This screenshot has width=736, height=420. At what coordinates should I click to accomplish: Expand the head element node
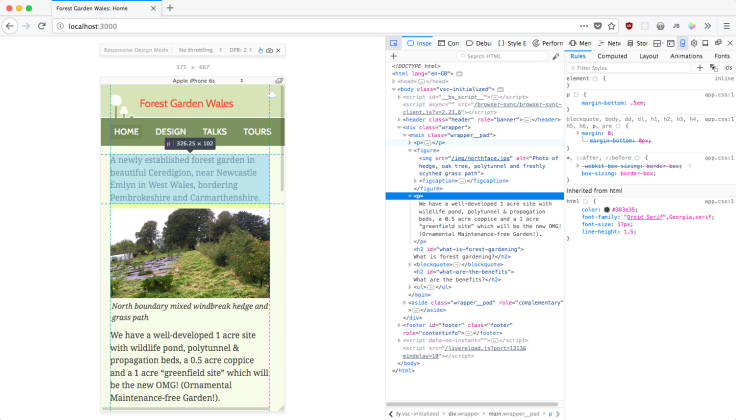pos(394,81)
